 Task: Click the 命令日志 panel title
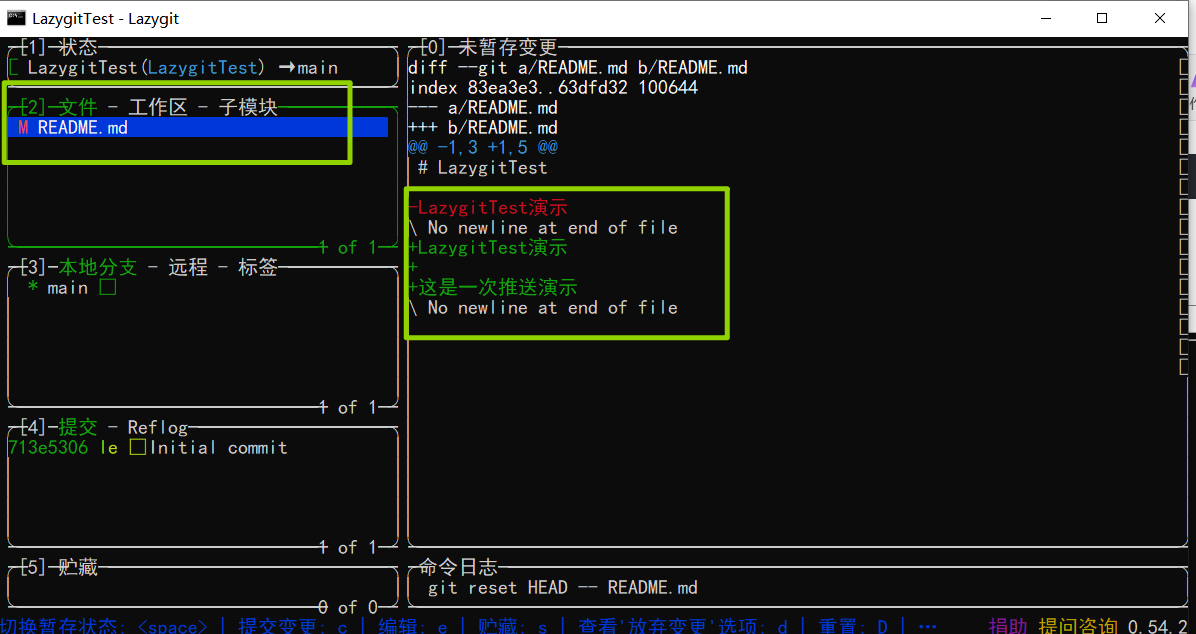(x=458, y=567)
